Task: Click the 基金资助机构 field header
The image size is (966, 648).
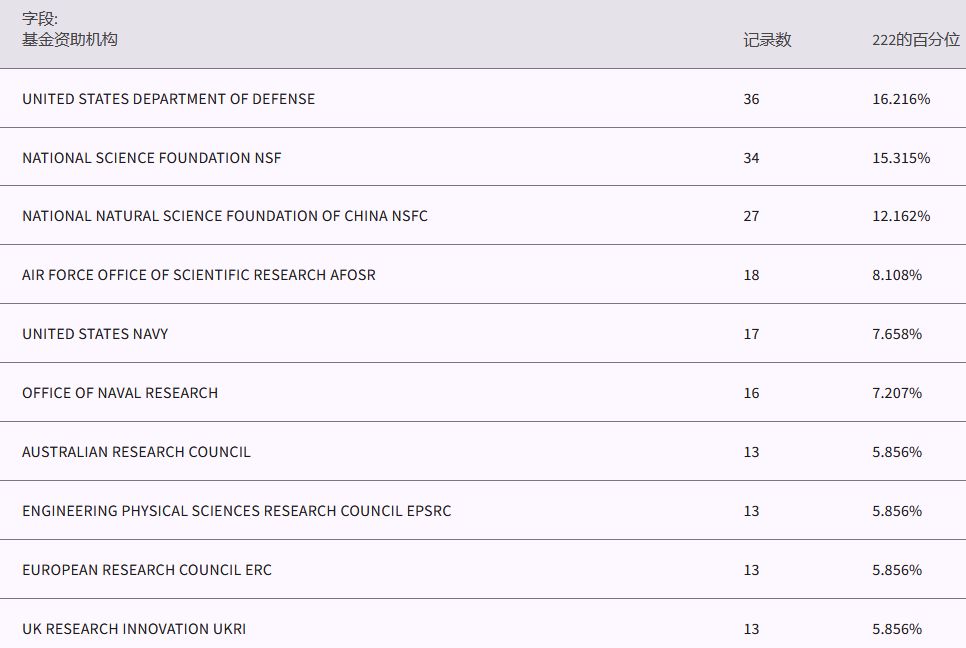Action: (x=70, y=39)
